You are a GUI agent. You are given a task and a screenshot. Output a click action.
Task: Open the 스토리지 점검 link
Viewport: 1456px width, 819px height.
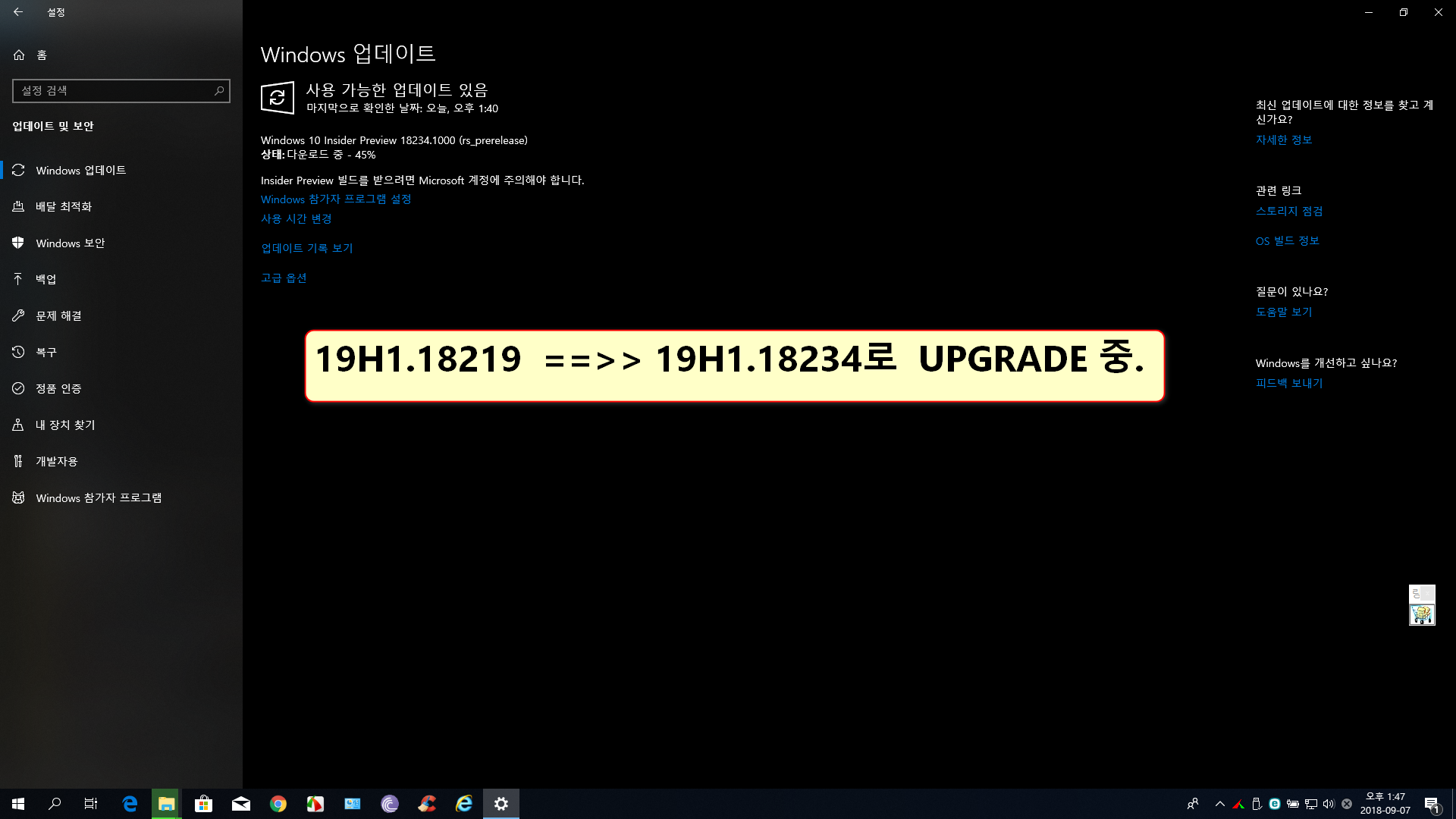tap(1289, 212)
